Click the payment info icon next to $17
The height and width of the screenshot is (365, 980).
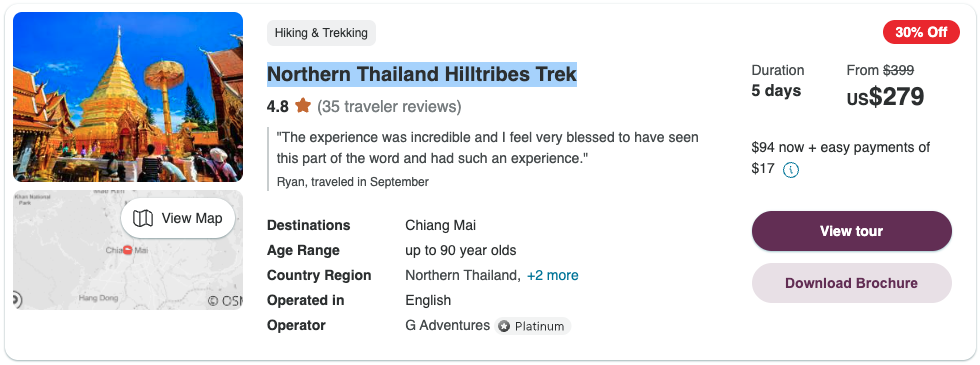(x=791, y=169)
